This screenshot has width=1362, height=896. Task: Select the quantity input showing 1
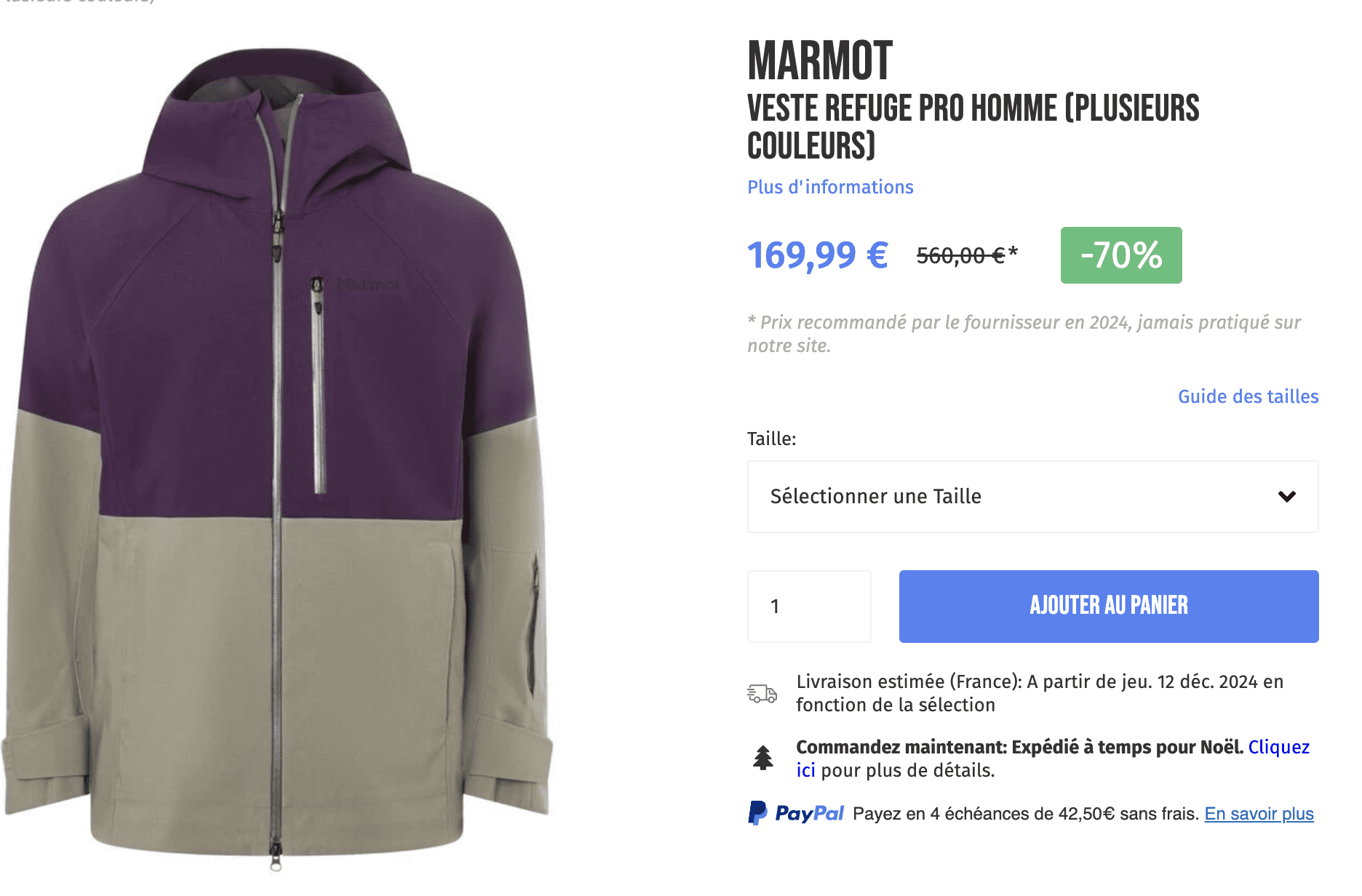[x=808, y=606]
